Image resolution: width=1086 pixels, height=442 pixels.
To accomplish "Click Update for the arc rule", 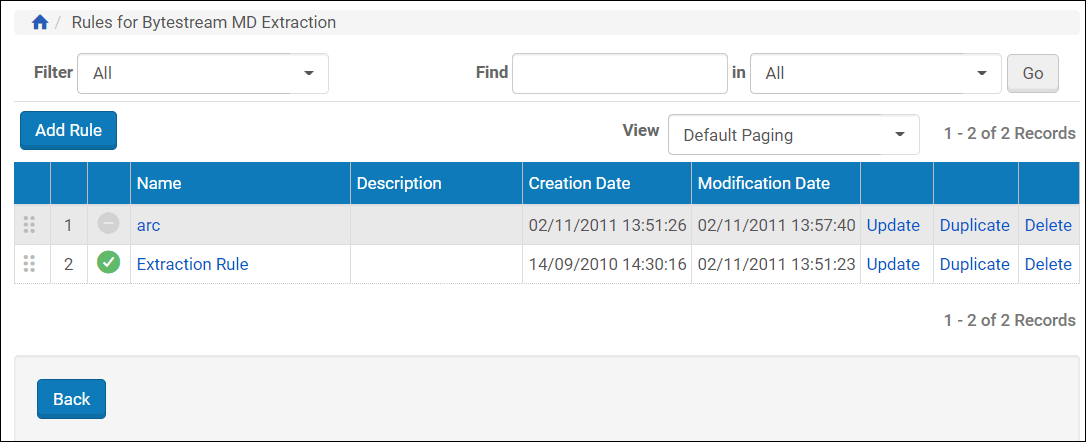I will pos(893,225).
